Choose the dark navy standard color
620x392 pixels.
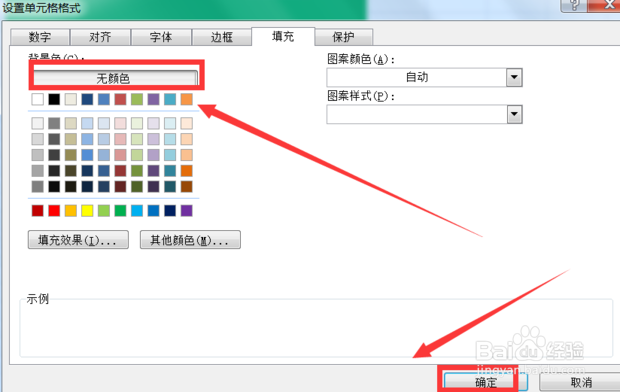tap(170, 210)
